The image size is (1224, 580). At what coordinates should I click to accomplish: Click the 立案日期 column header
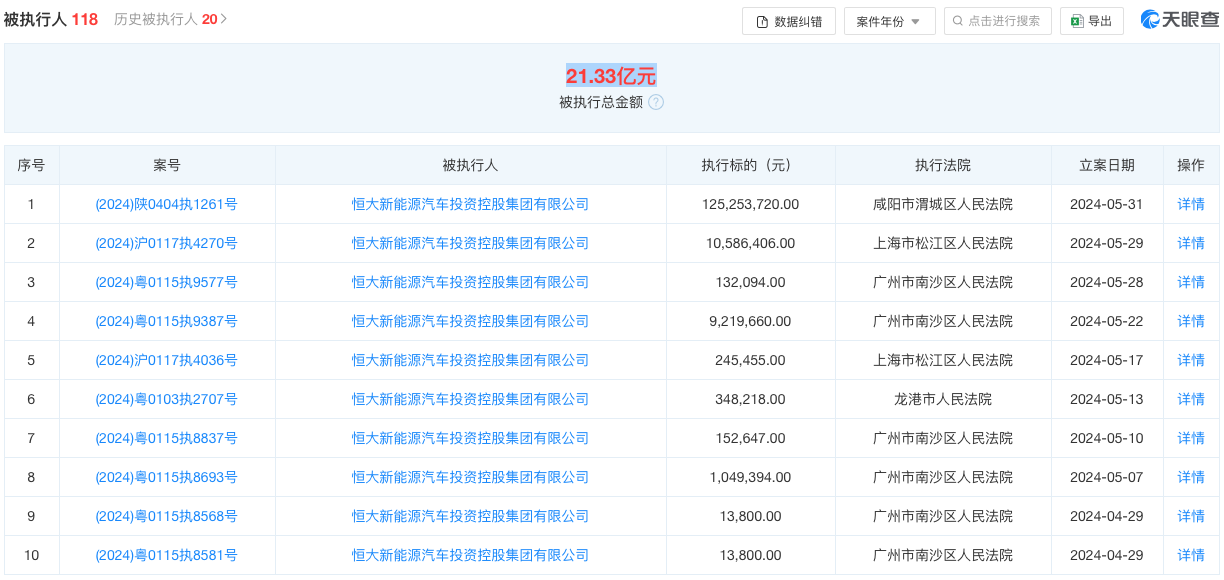point(1107,166)
